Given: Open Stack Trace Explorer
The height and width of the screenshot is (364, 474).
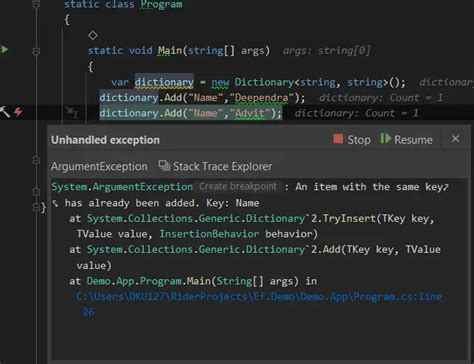Looking at the screenshot, I should pos(215,166).
